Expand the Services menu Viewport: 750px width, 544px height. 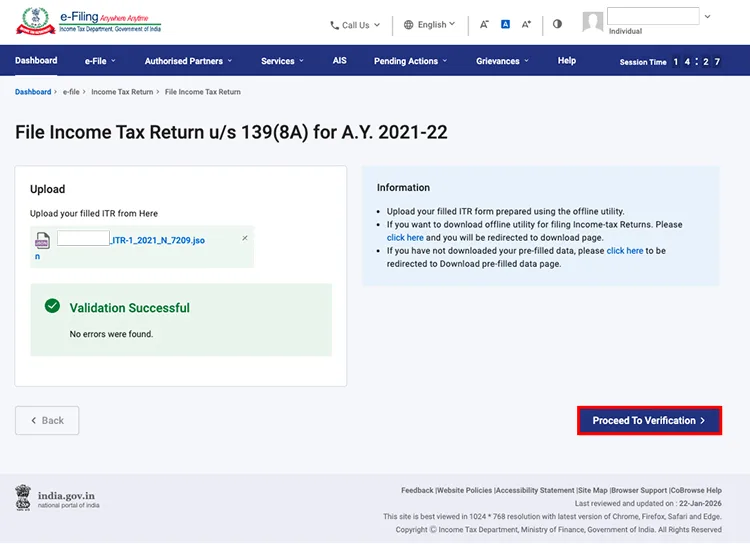point(282,61)
